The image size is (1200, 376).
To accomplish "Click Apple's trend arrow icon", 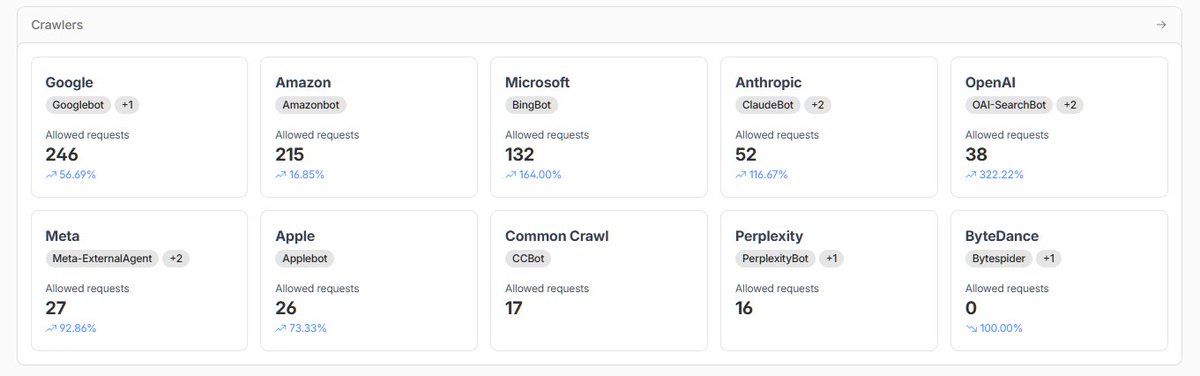I will [281, 328].
